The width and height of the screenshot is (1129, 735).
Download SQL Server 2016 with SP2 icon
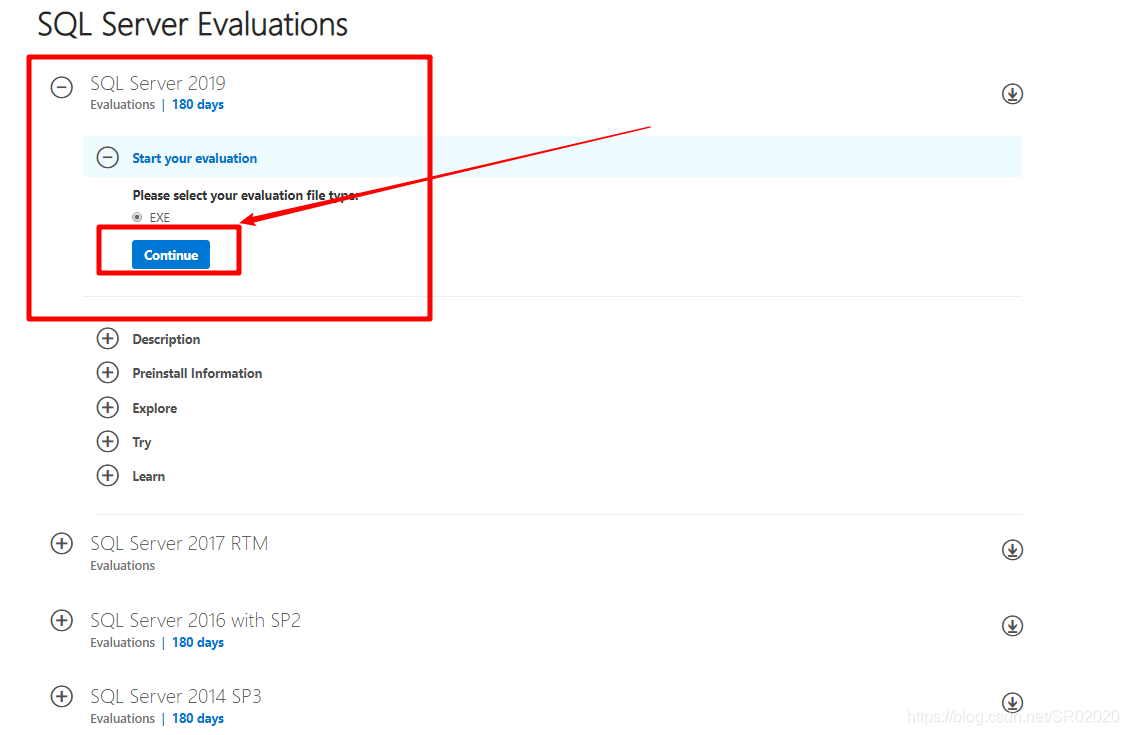tap(1012, 626)
